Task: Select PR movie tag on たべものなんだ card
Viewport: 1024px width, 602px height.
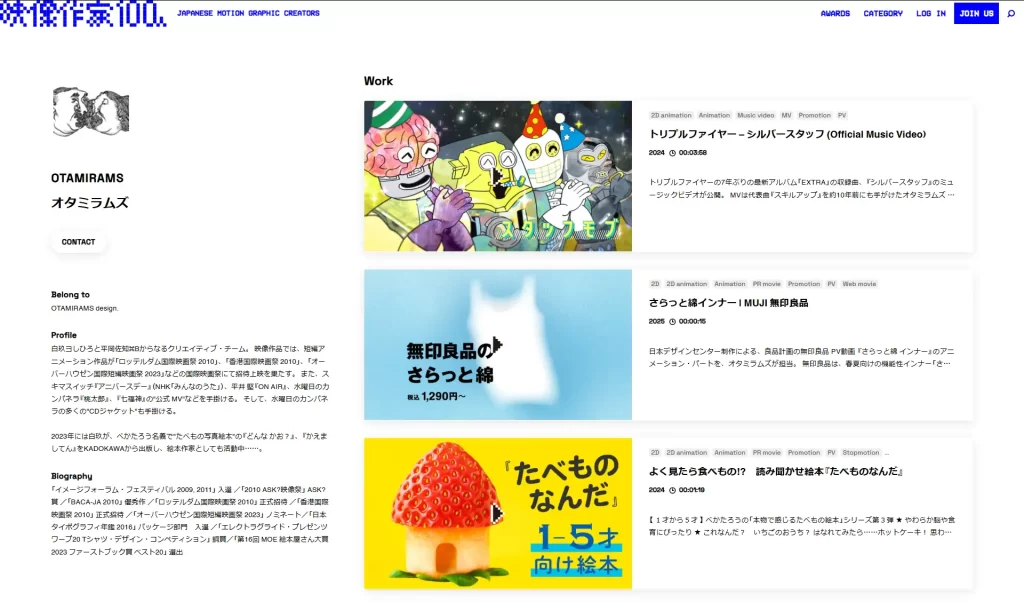Action: [766, 452]
